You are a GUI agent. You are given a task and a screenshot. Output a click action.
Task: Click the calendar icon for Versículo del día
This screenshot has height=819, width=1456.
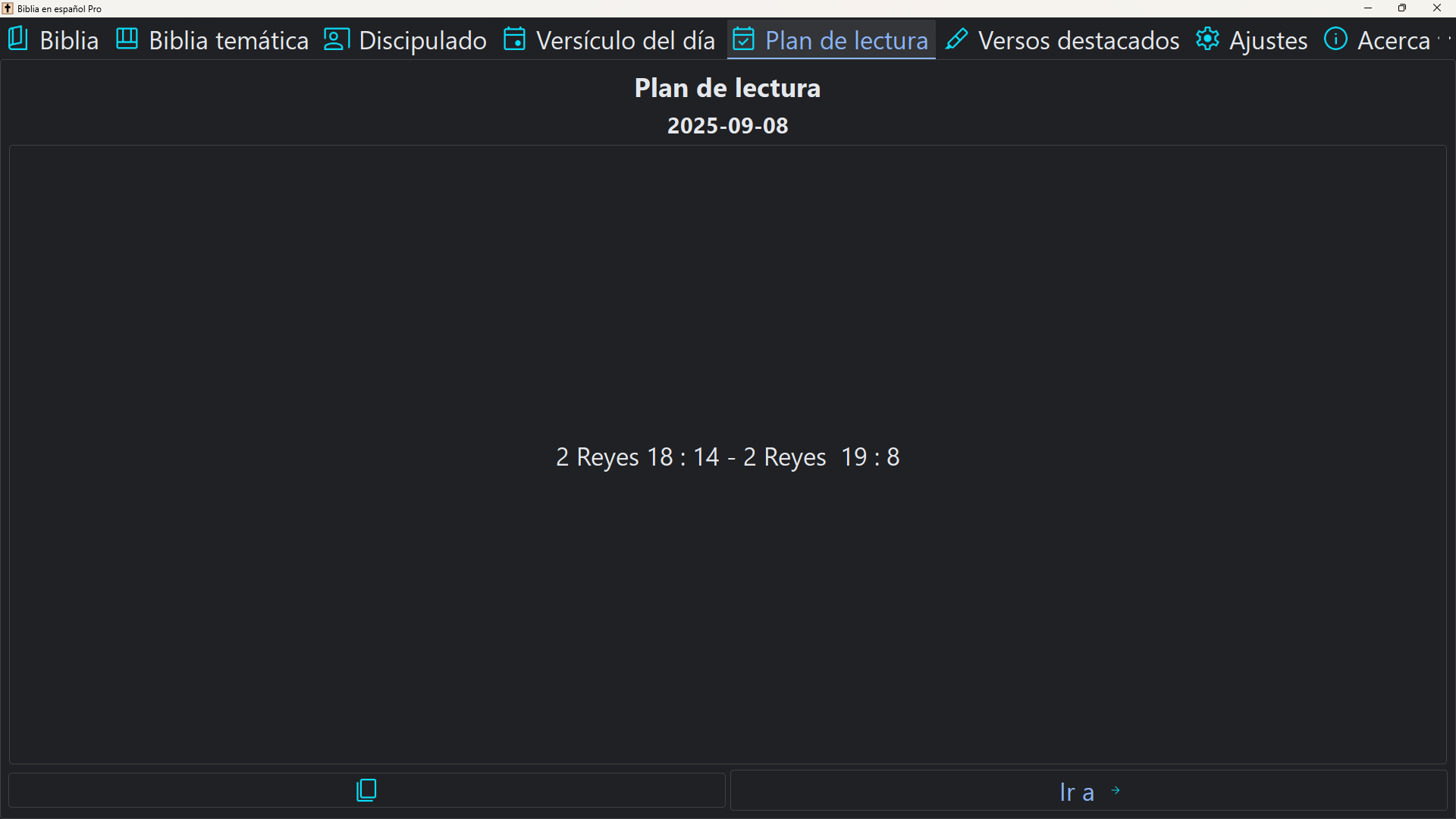click(x=515, y=39)
